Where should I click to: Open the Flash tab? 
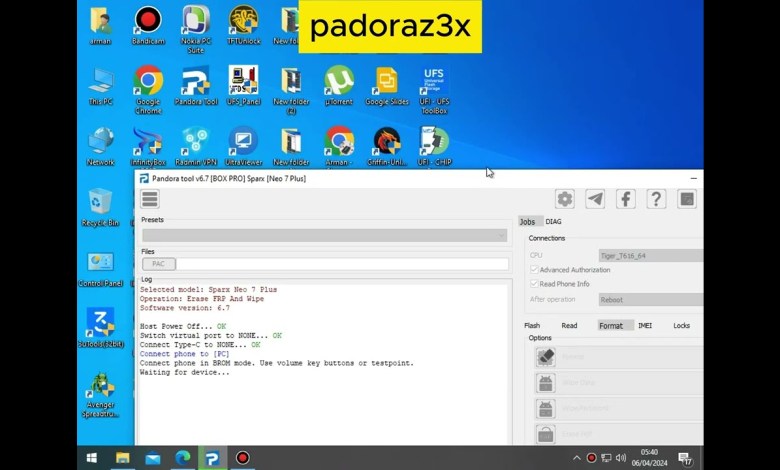(x=532, y=325)
